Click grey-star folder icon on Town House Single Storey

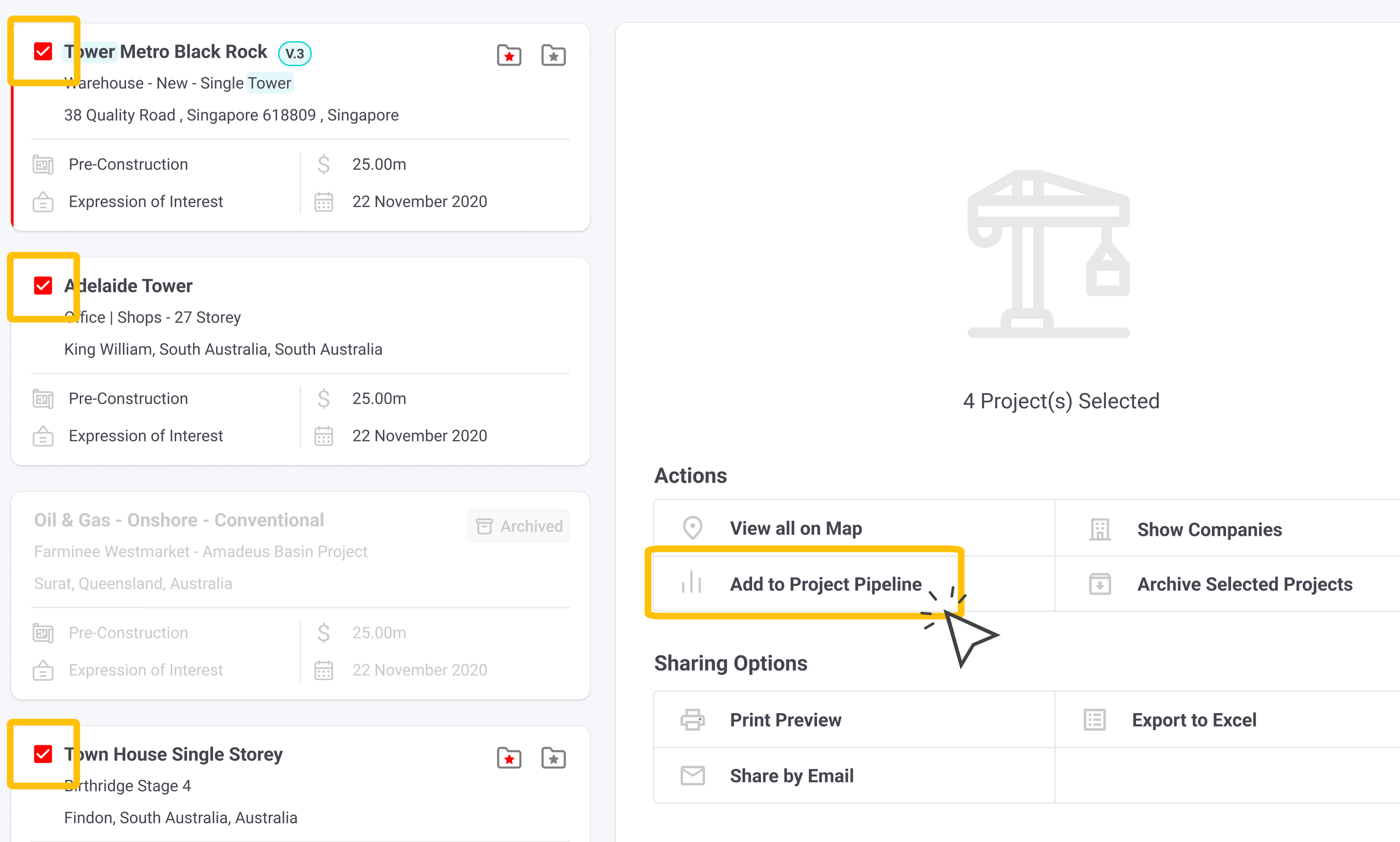pyautogui.click(x=553, y=757)
